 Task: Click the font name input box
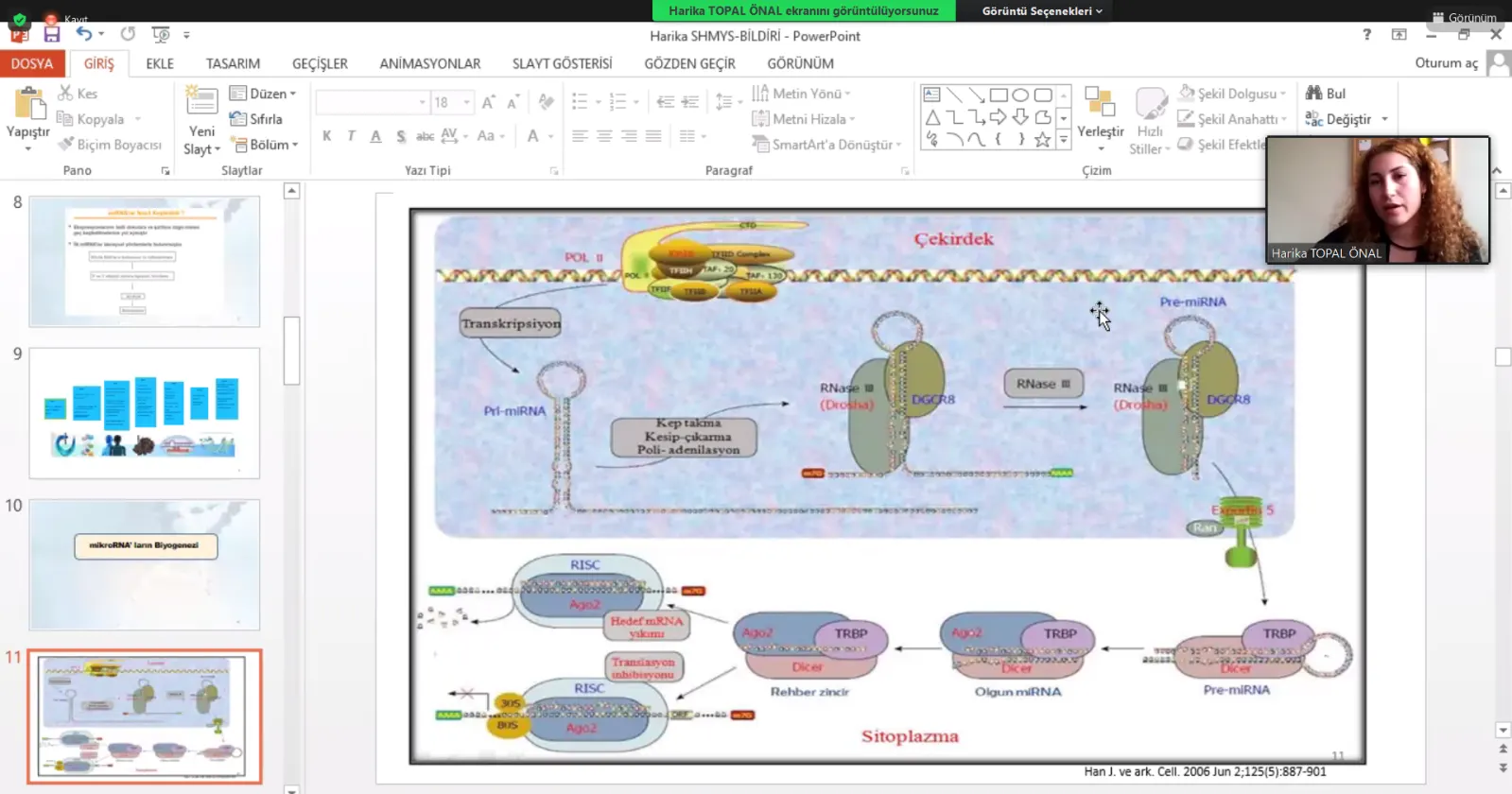tap(373, 102)
